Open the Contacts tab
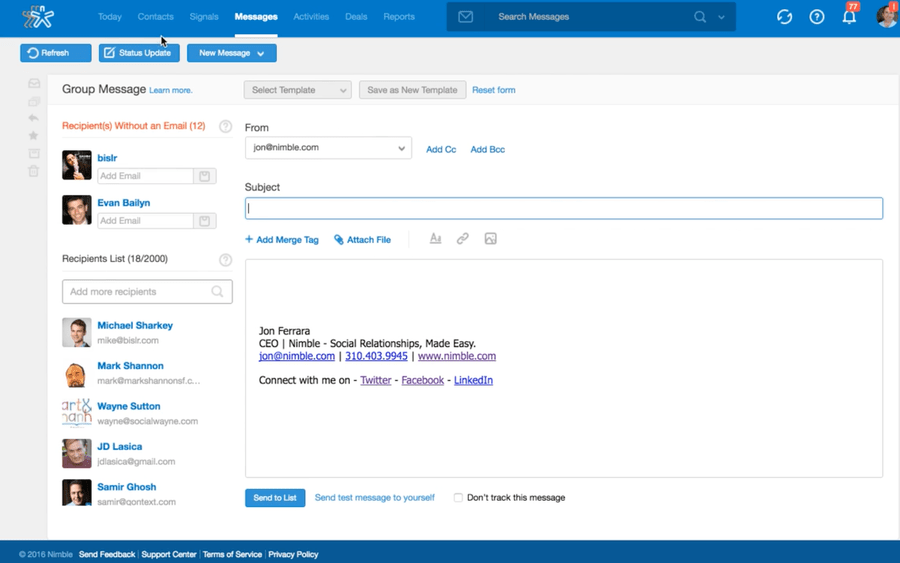 156,17
